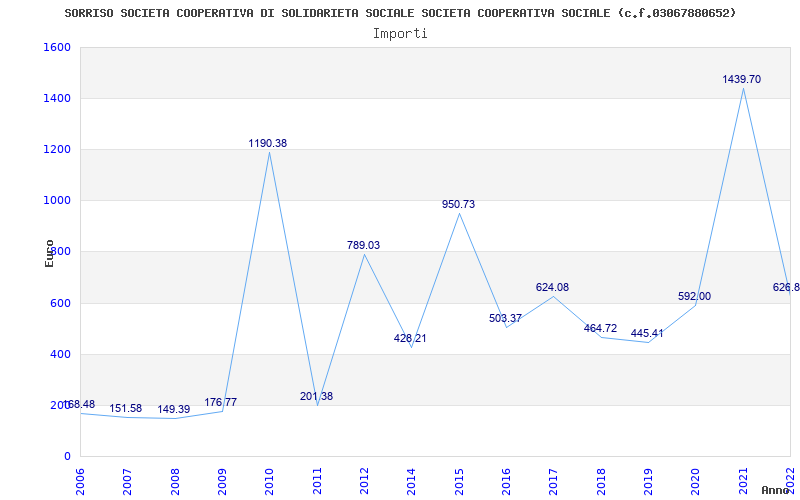Viewport: 800px width, 500px height.
Task: Click the 2014 x-axis year label
Action: tap(412, 481)
